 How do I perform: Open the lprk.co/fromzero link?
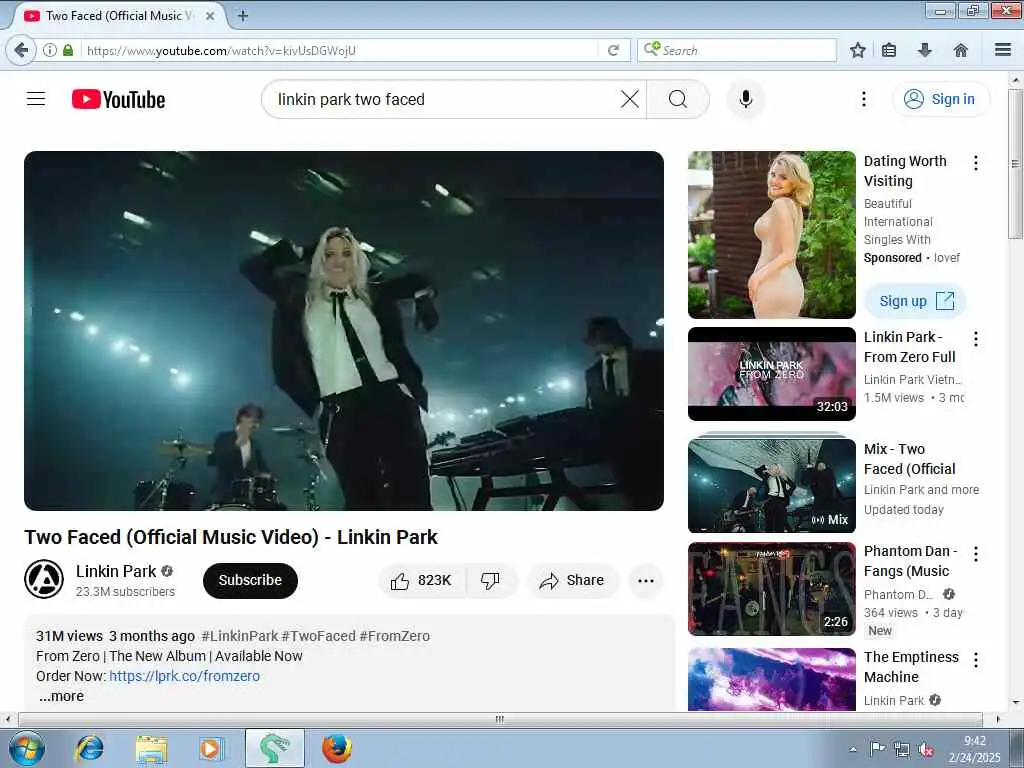(x=184, y=676)
